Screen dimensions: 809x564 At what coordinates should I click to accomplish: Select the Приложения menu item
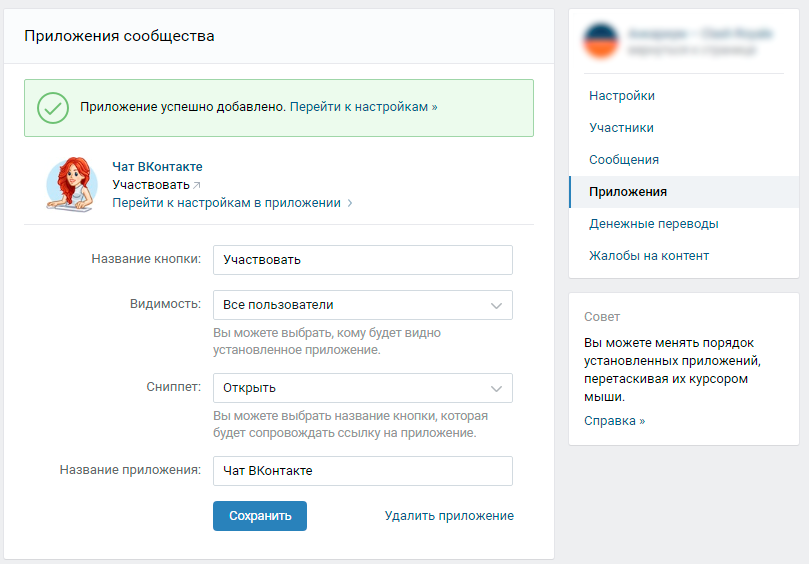(x=628, y=192)
